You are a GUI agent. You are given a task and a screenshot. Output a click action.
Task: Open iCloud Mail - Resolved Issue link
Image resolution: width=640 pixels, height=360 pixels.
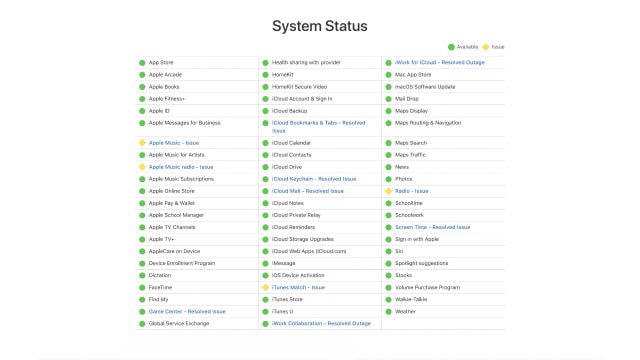pyautogui.click(x=308, y=191)
